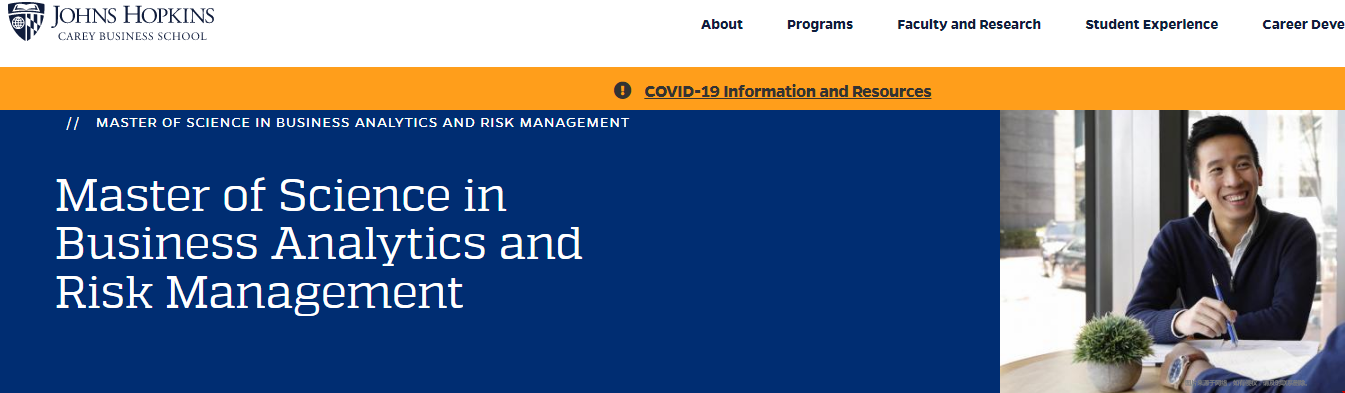1345x393 pixels.
Task: Click the blue pen in student's hand
Action: 1224,310
